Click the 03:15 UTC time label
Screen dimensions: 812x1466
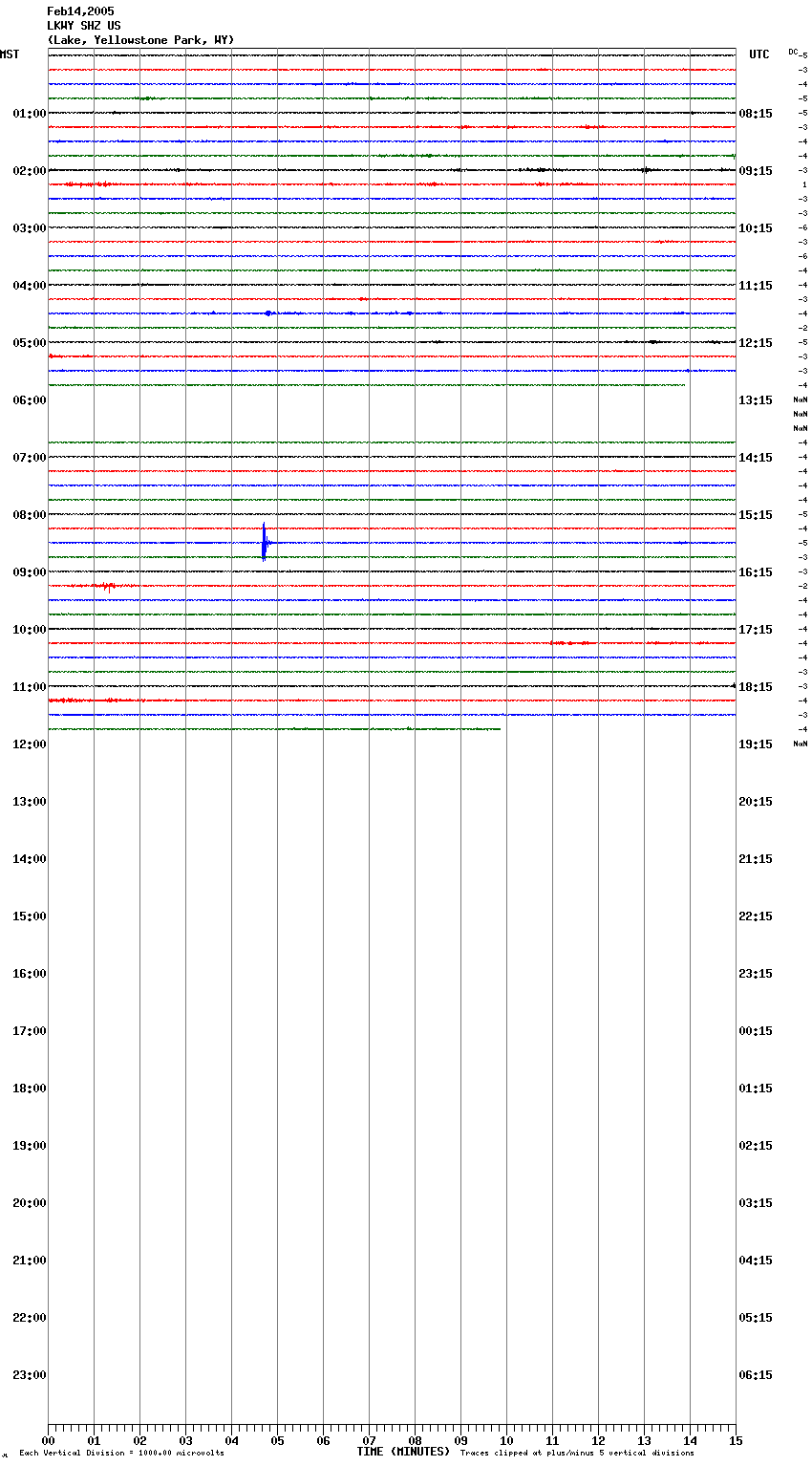click(x=756, y=1203)
